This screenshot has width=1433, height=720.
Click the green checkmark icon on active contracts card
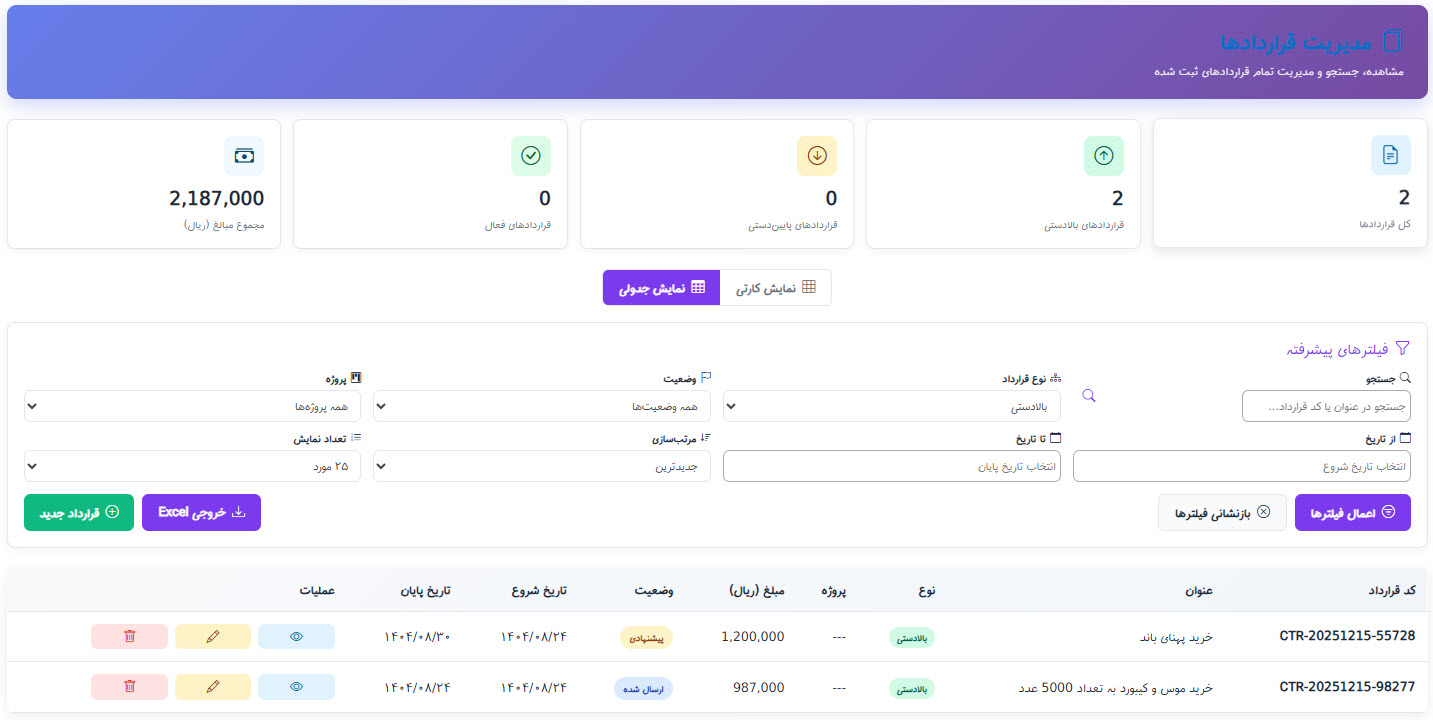point(531,156)
